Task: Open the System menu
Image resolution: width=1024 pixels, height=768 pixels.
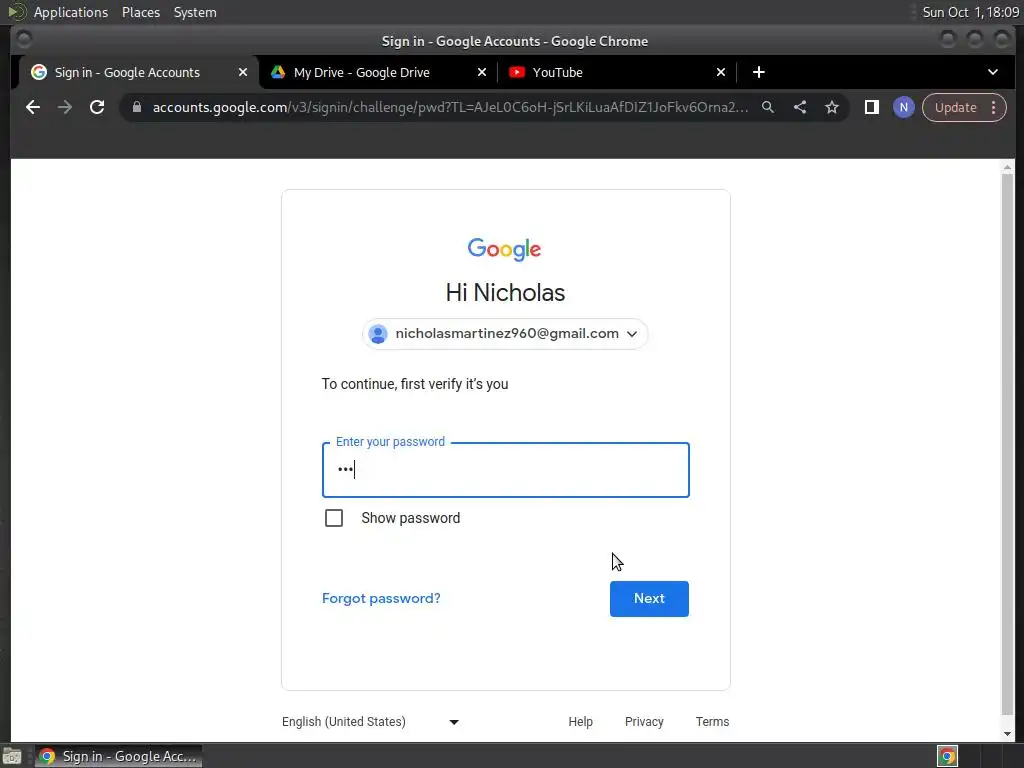Action: click(x=195, y=12)
